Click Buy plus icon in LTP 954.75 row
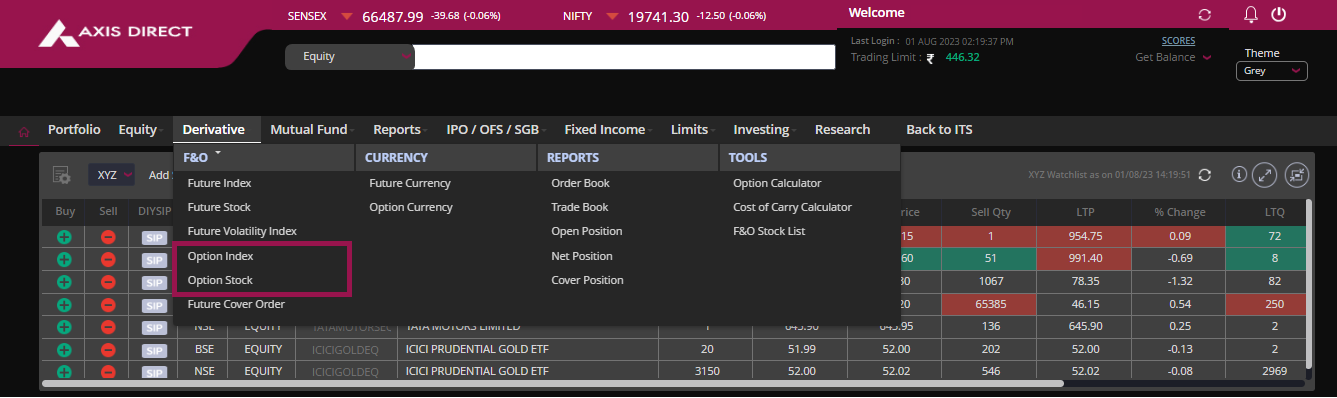The image size is (1337, 398). coord(65,237)
